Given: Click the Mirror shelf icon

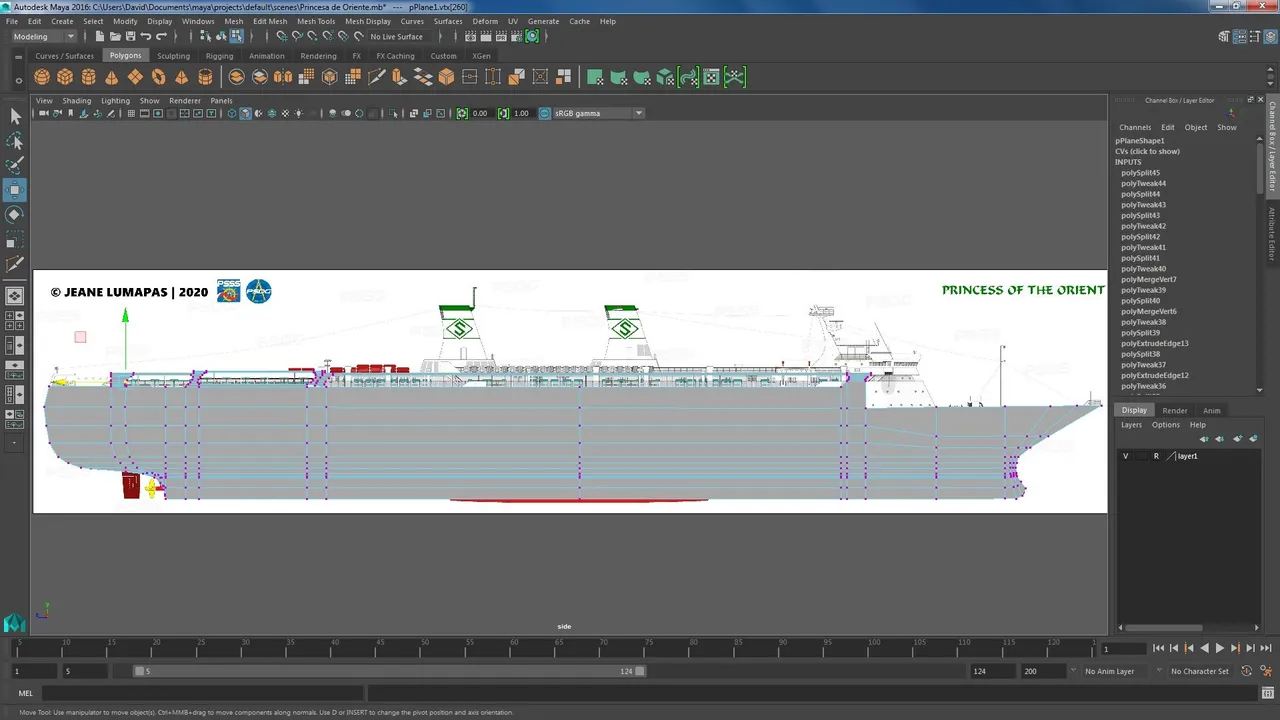Looking at the screenshot, I should [283, 77].
